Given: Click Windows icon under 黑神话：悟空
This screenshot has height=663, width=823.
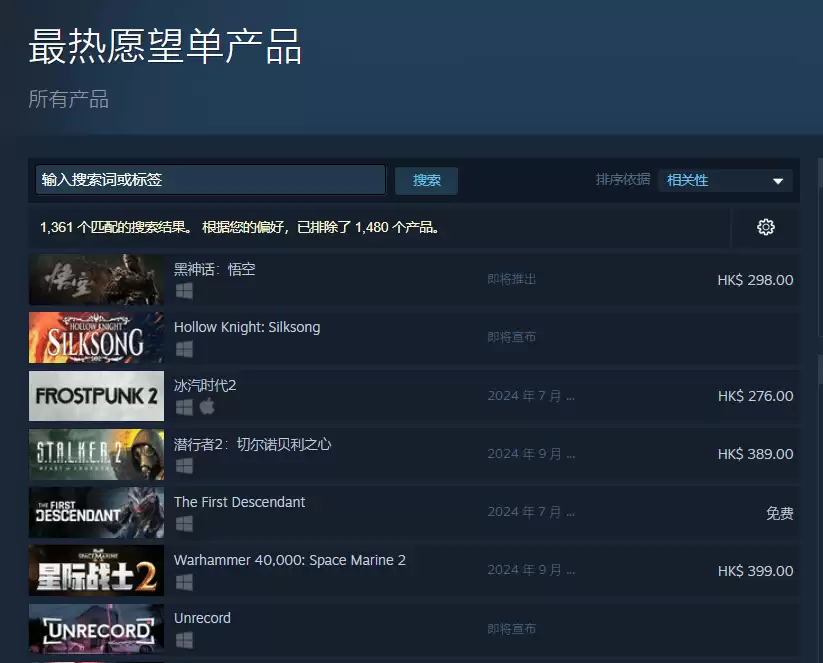Looking at the screenshot, I should coord(184,290).
